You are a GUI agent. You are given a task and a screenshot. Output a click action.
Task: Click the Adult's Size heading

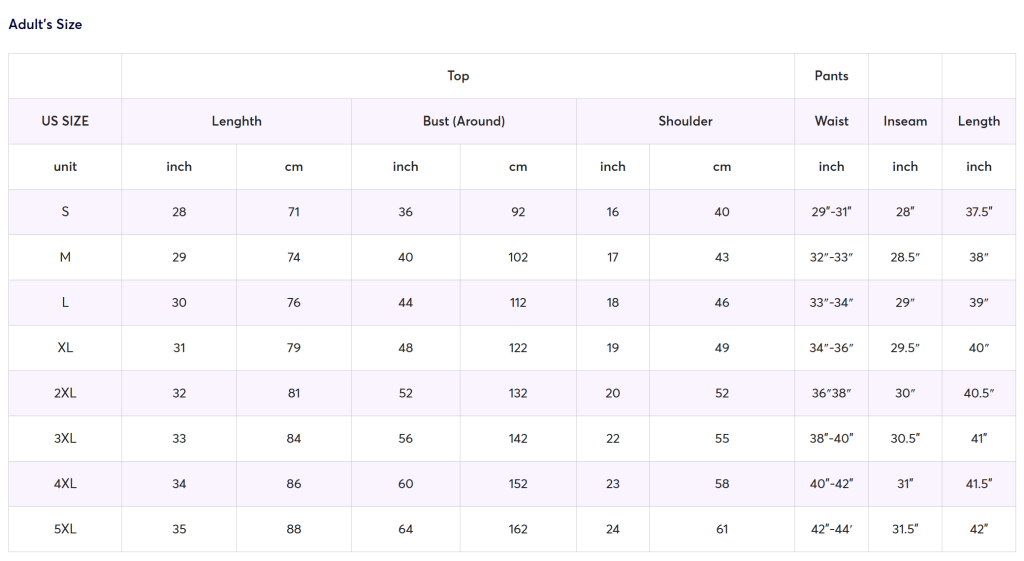pyautogui.click(x=45, y=24)
